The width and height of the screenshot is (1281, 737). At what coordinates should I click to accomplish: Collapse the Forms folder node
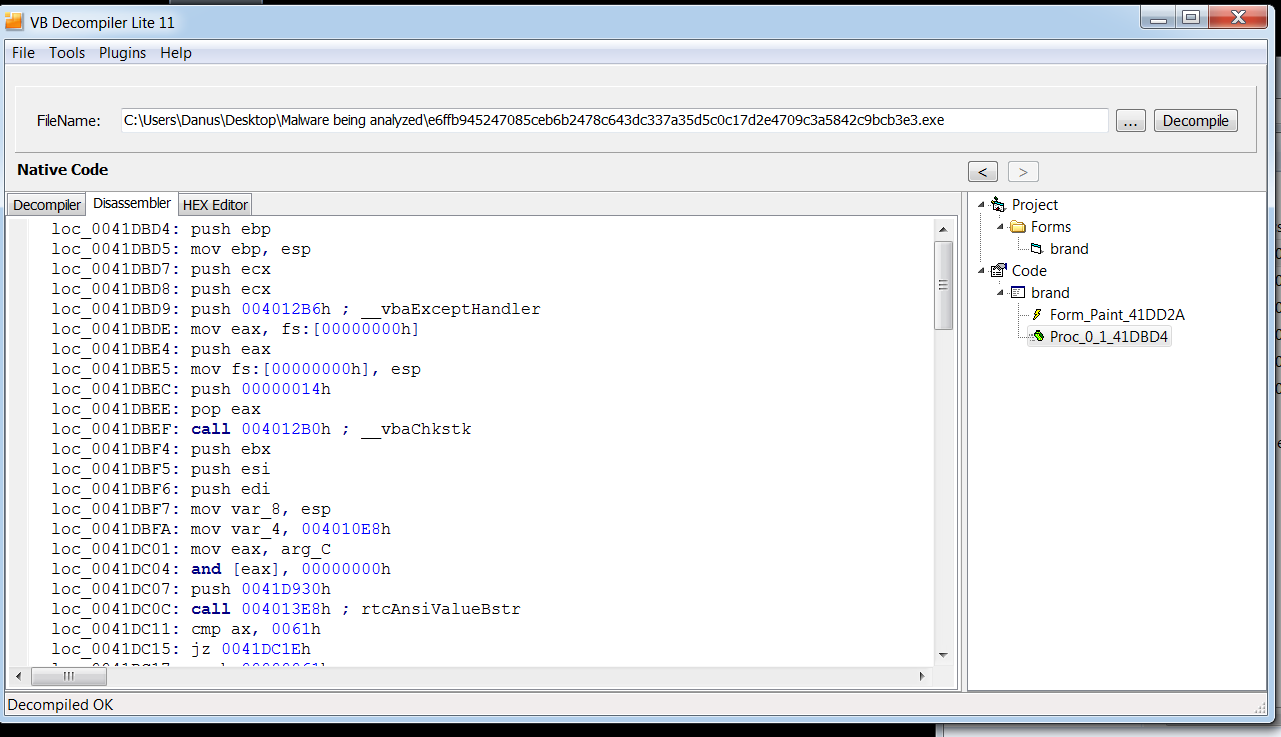point(1002,227)
